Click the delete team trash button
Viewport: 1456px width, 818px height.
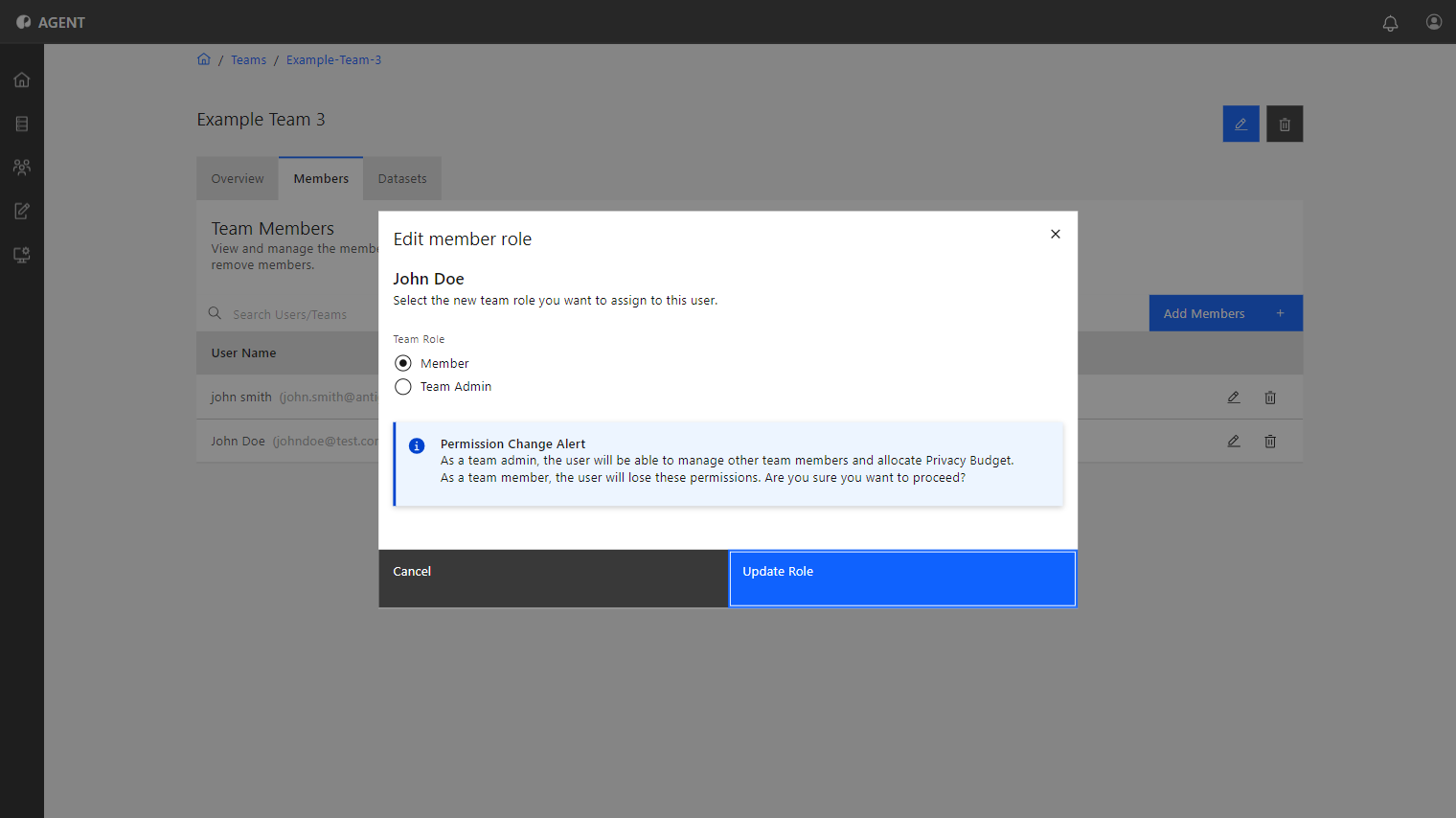click(1285, 124)
